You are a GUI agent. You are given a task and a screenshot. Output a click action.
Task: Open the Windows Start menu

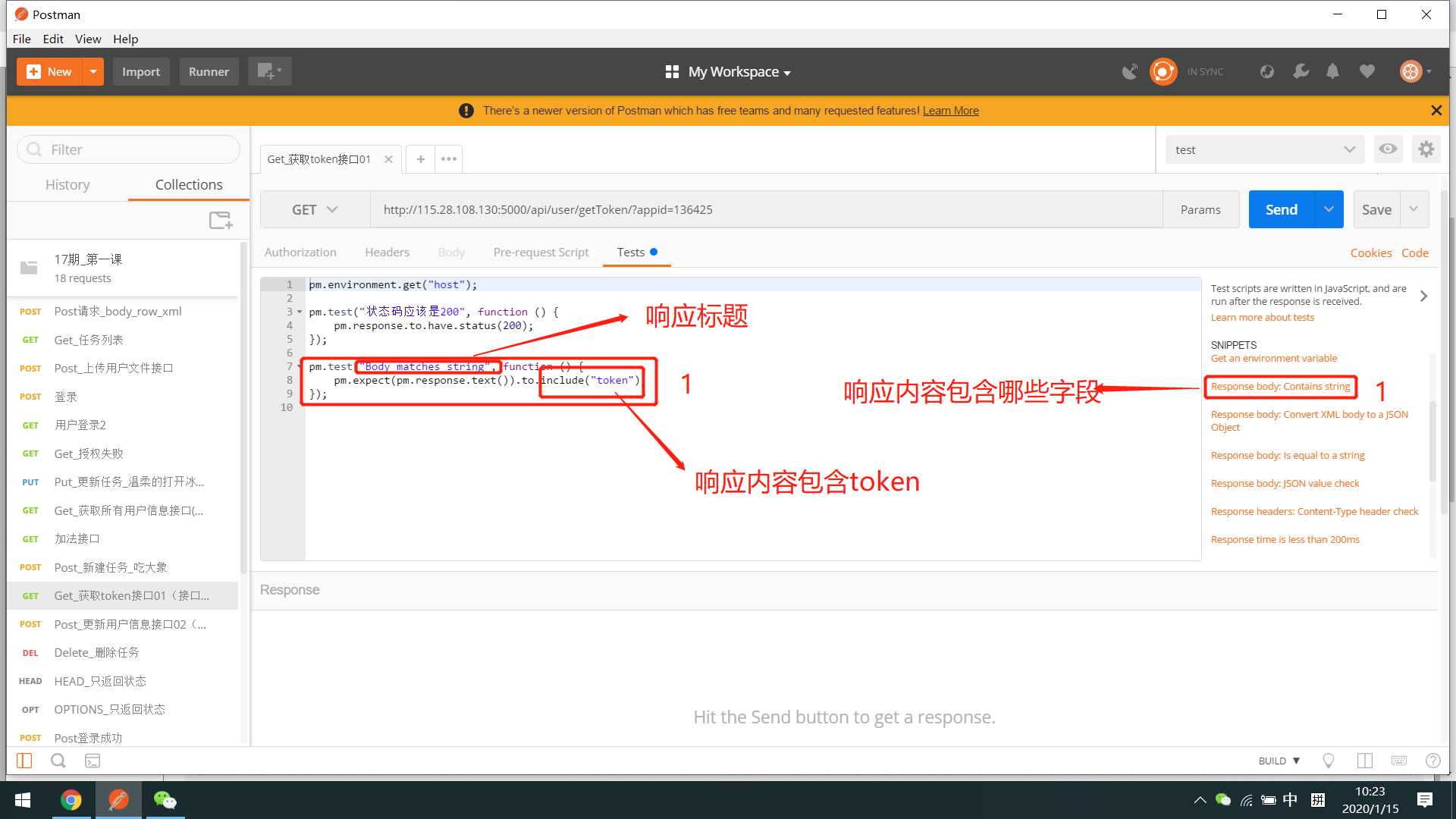(x=23, y=800)
